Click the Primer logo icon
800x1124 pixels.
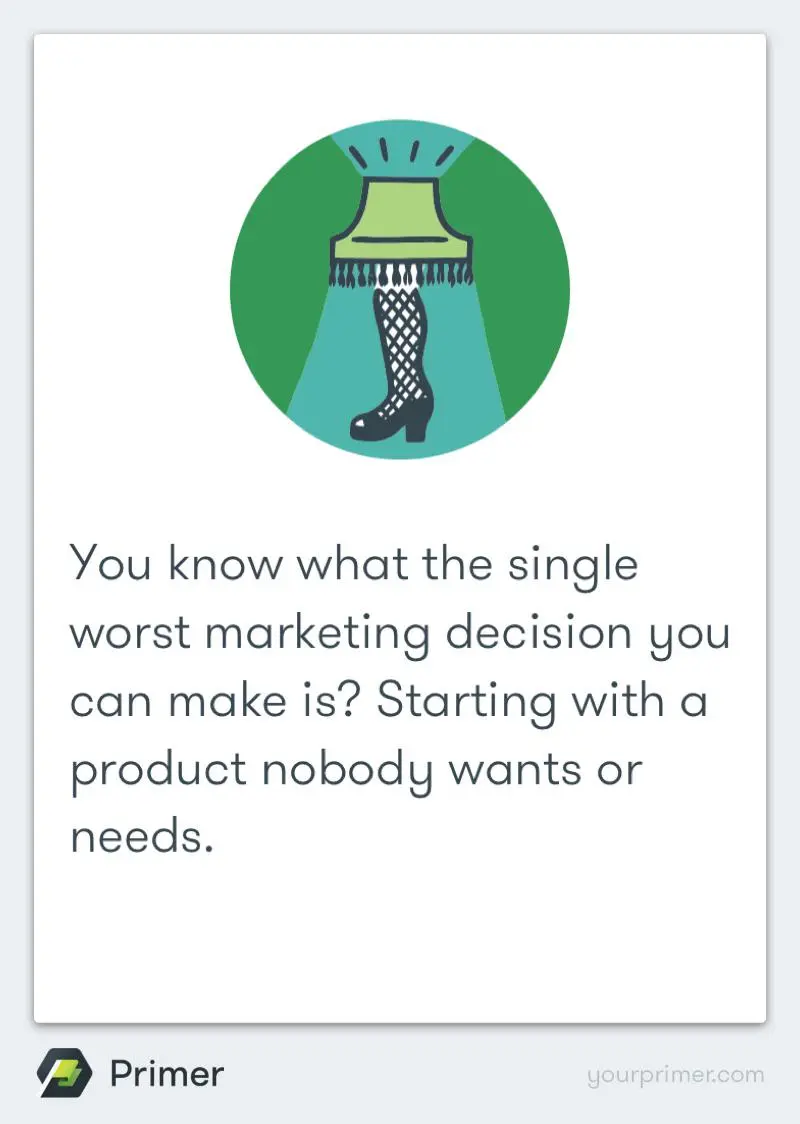tap(65, 1074)
